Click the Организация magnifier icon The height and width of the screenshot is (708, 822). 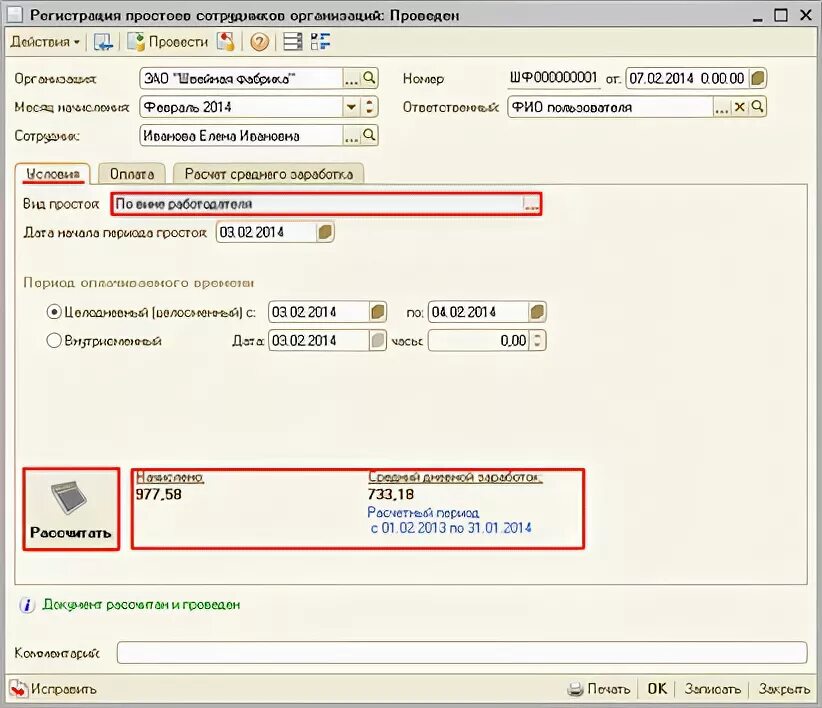tap(369, 79)
